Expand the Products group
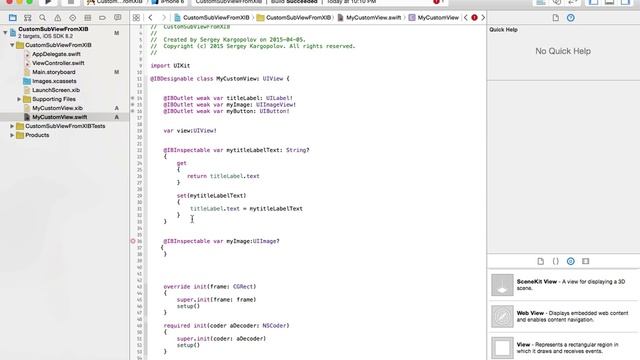Screen dimensions: 640x360 pos(12,135)
